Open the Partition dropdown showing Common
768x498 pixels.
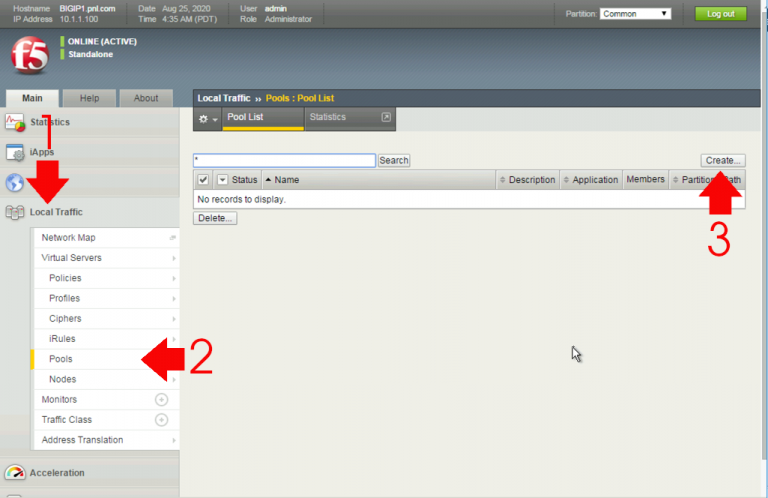pyautogui.click(x=635, y=14)
